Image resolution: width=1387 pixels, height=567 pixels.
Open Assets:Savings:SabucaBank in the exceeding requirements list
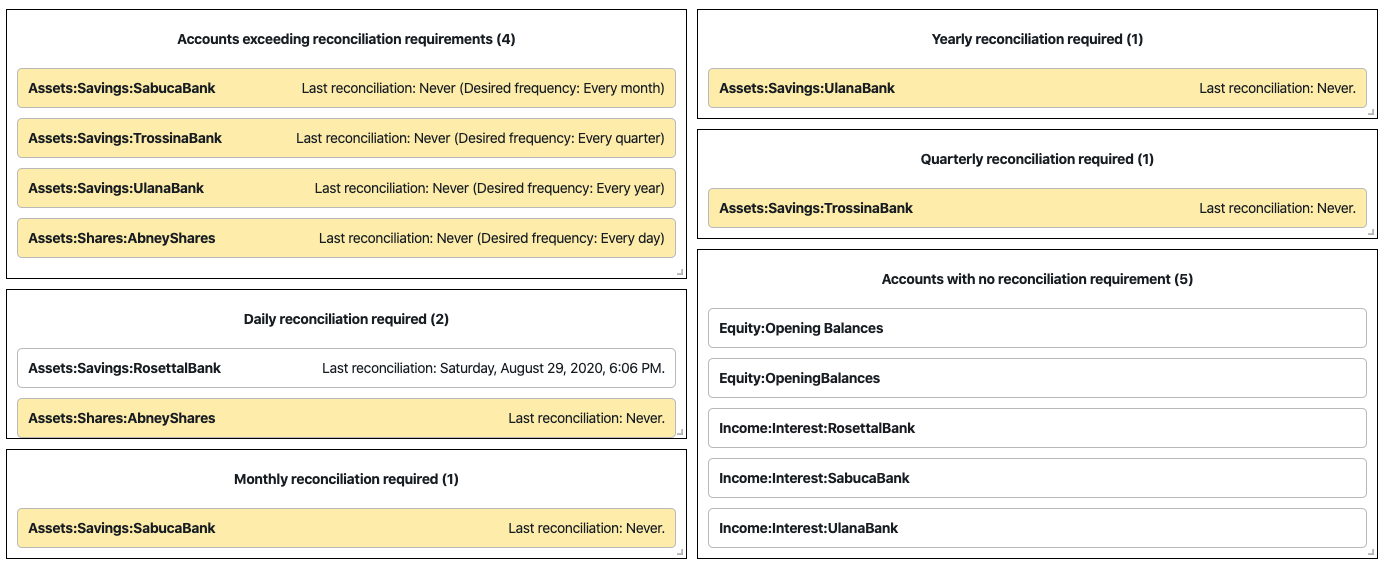346,88
